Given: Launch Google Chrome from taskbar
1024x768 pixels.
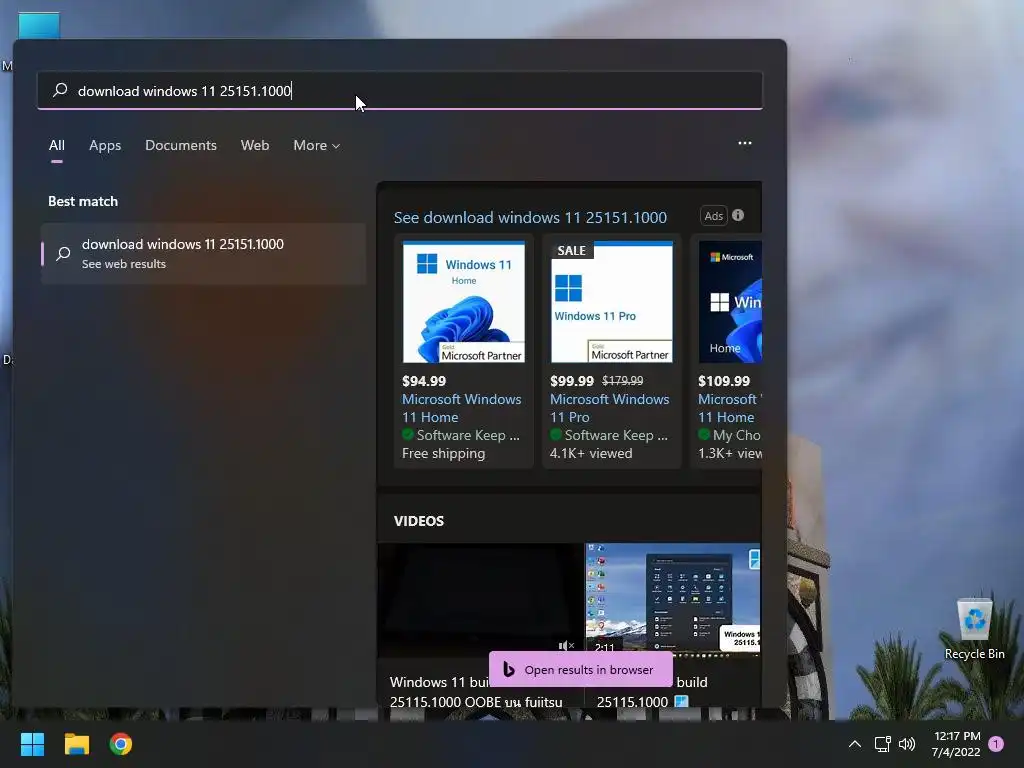Looking at the screenshot, I should click(x=121, y=744).
